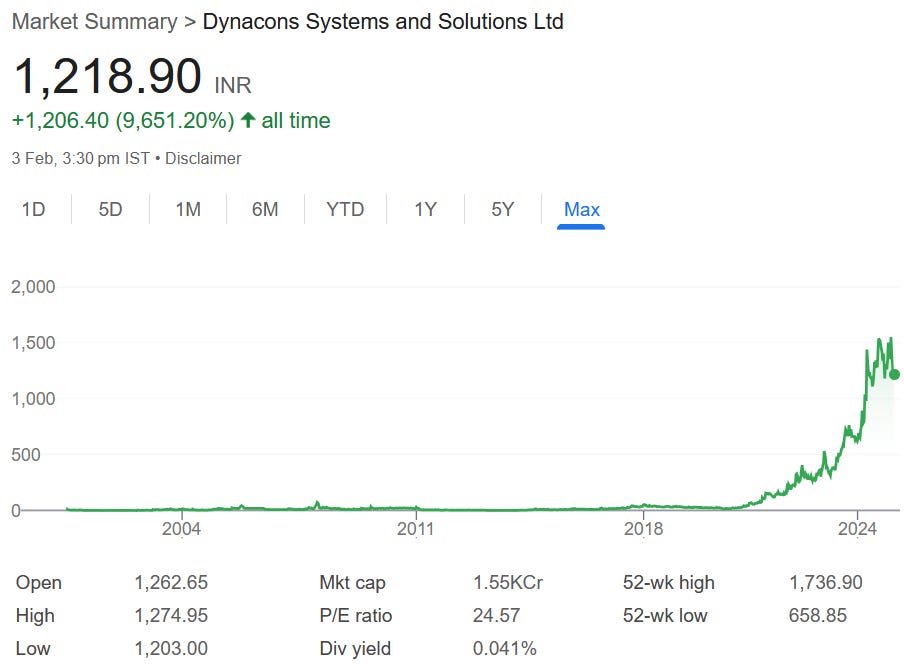Image resolution: width=904 pixels, height=664 pixels.
Task: Click the Open value 1,262.65
Action: [171, 582]
